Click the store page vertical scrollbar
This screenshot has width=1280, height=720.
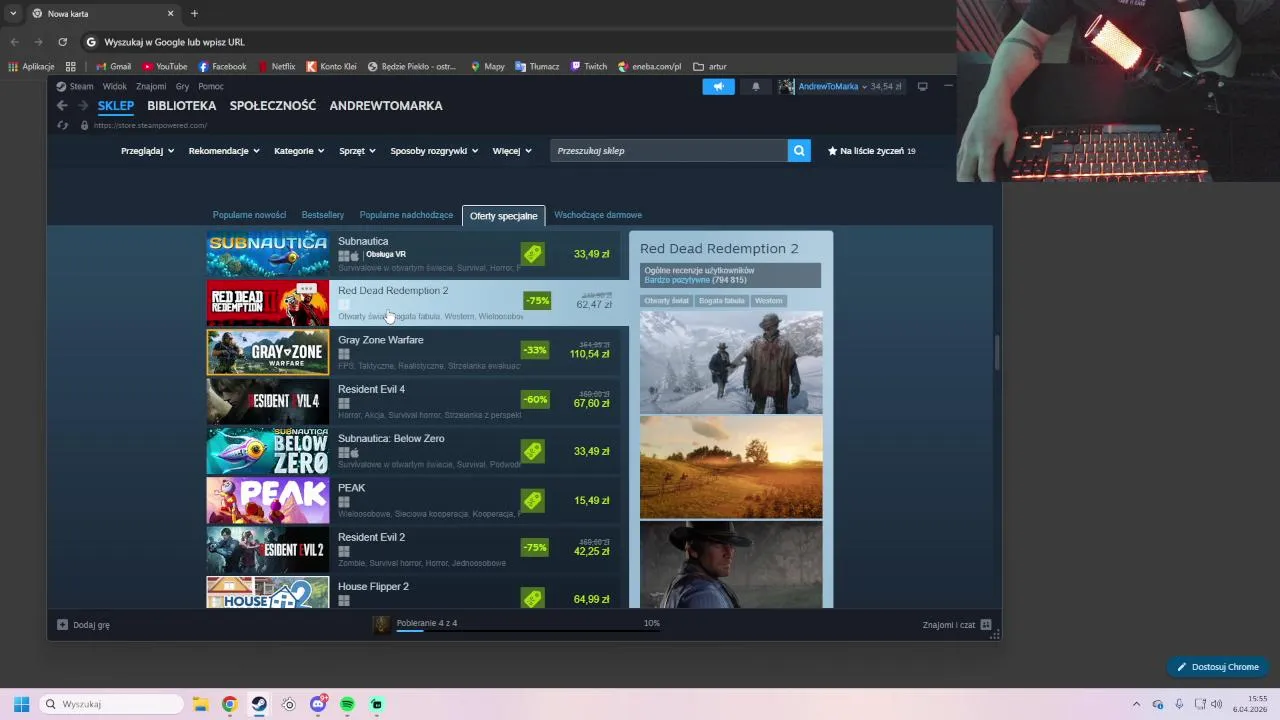tap(996, 355)
